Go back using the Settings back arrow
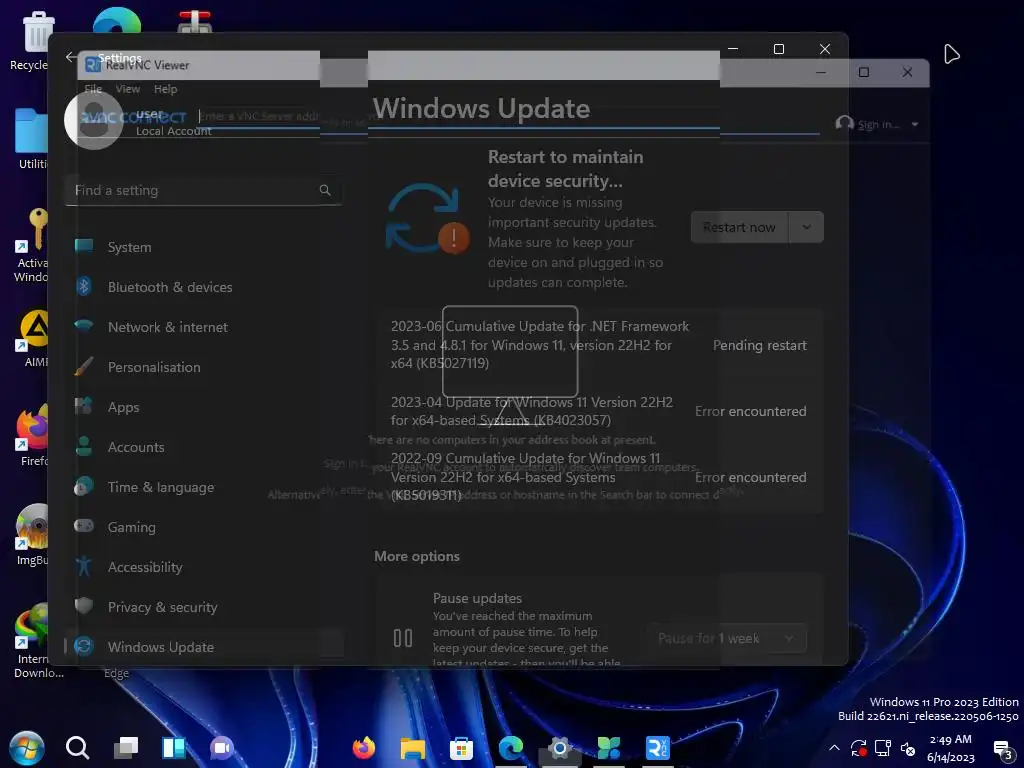This screenshot has height=768, width=1024. point(71,57)
